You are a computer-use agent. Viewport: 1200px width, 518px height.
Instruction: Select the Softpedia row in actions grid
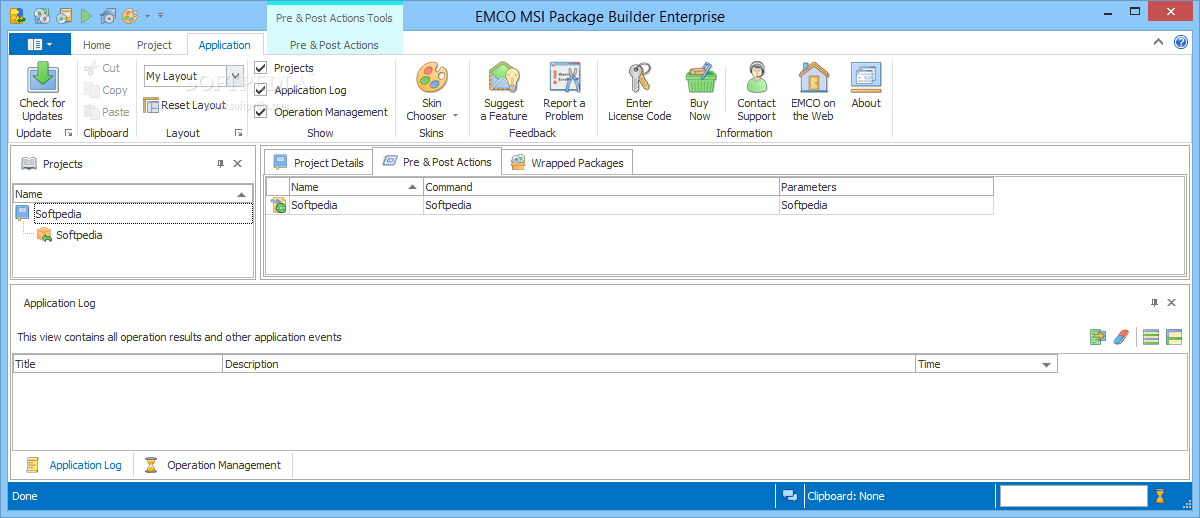click(x=630, y=205)
